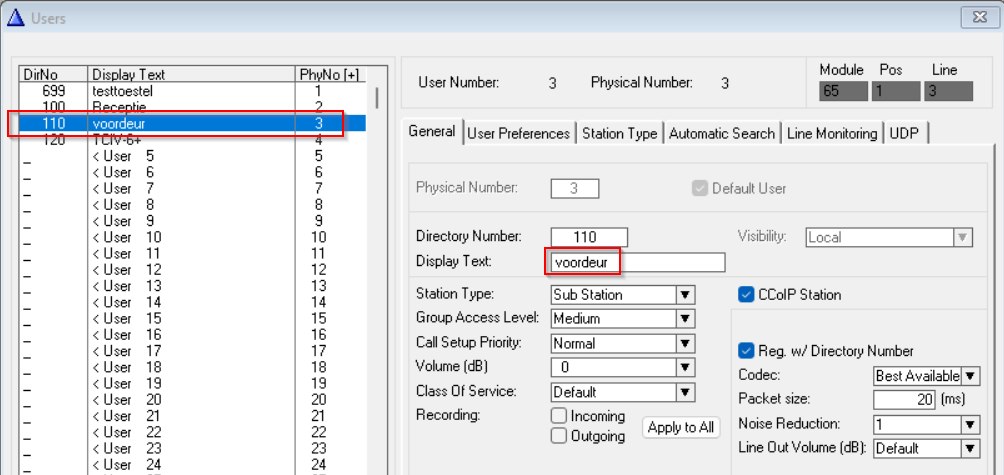
Task: Toggle Reg. w/ Directory Number checkbox
Action: (746, 351)
